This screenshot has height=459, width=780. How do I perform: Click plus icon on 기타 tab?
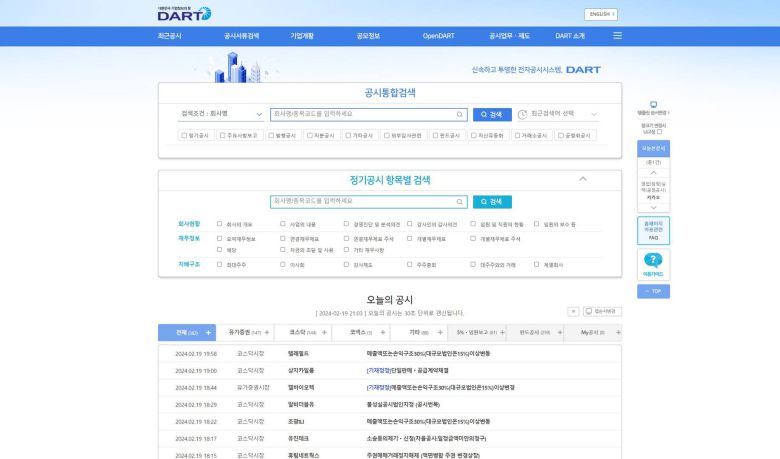(x=440, y=333)
